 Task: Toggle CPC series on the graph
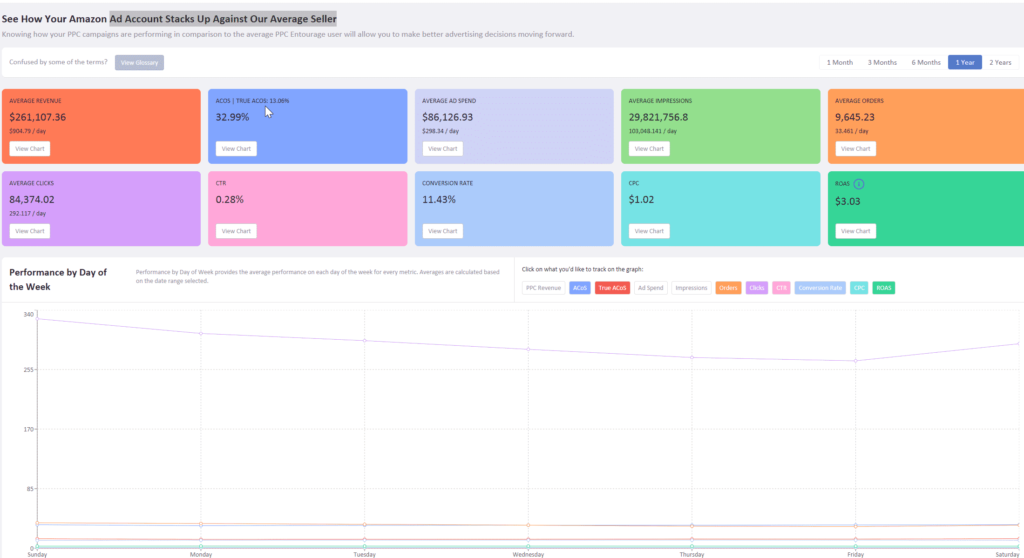click(x=859, y=288)
